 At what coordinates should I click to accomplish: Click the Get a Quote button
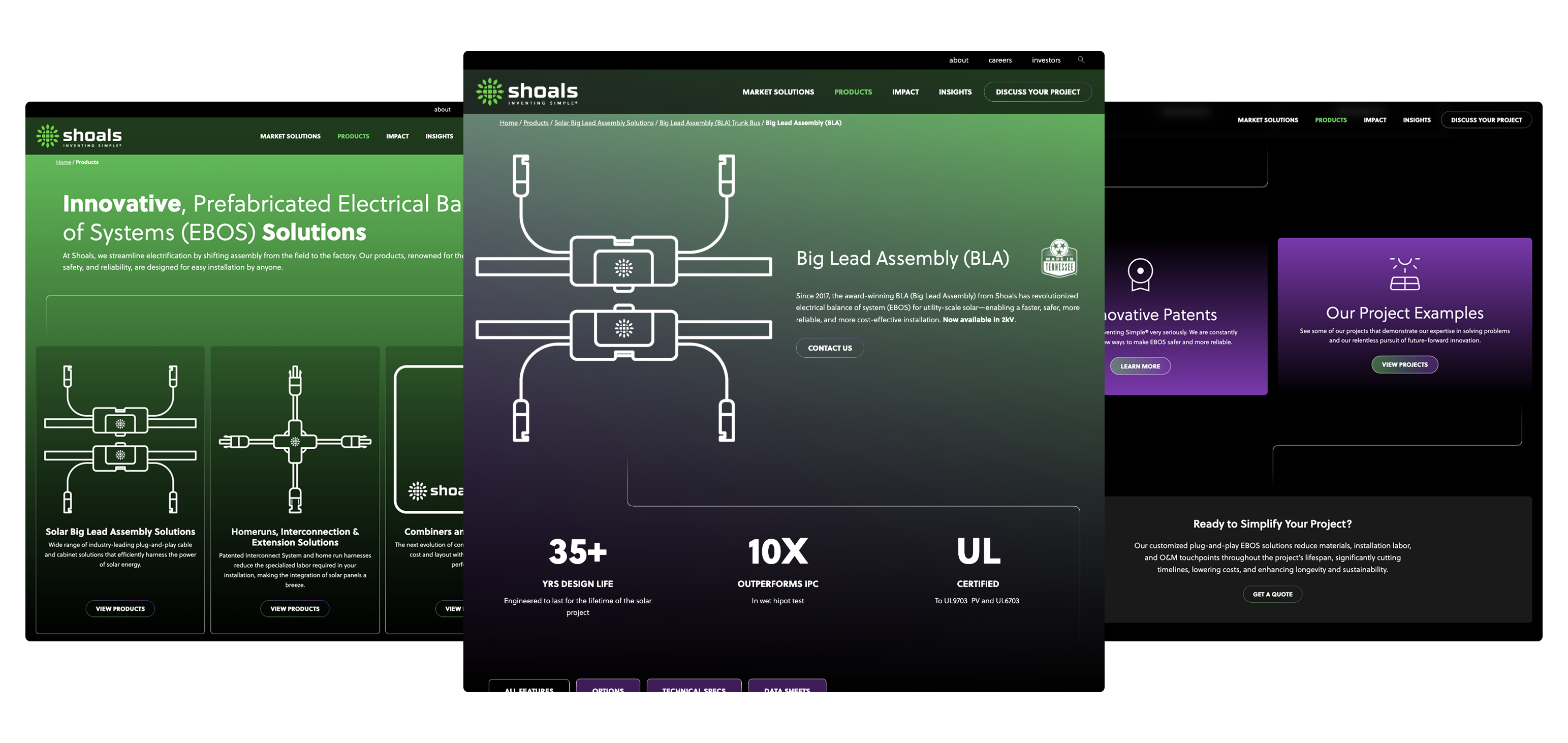[1273, 594]
